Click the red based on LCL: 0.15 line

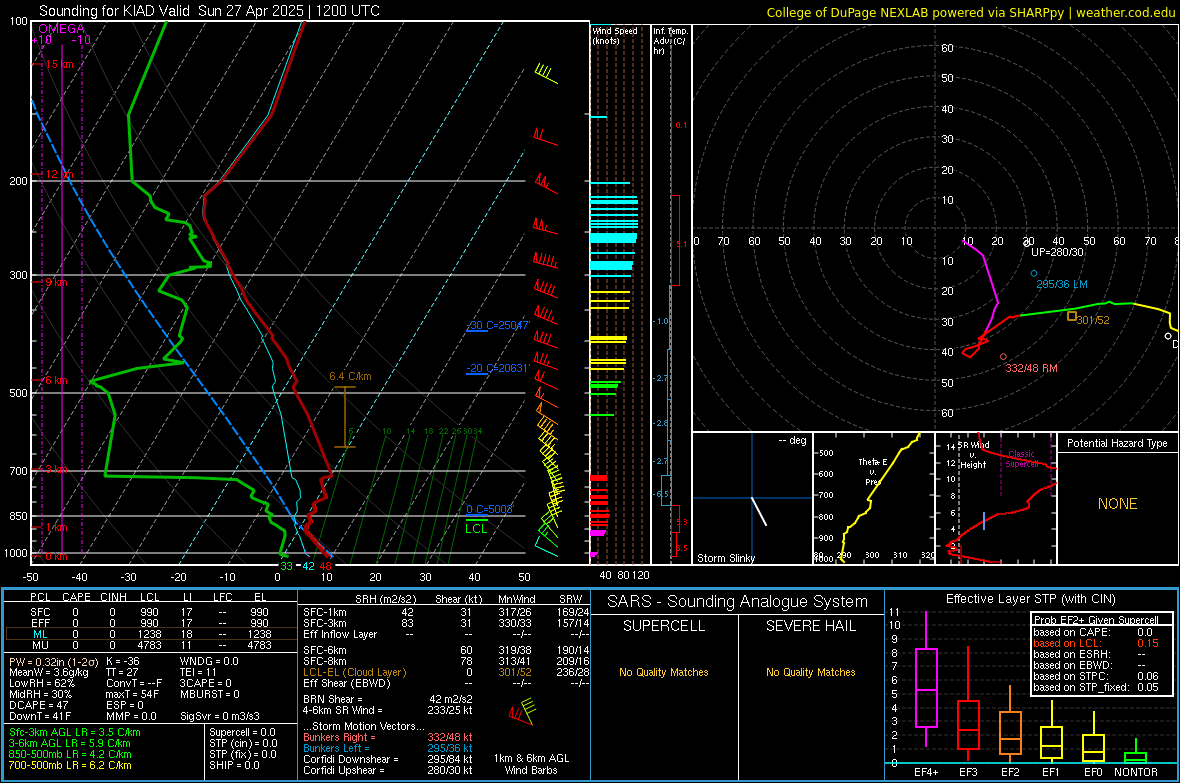(1096, 643)
